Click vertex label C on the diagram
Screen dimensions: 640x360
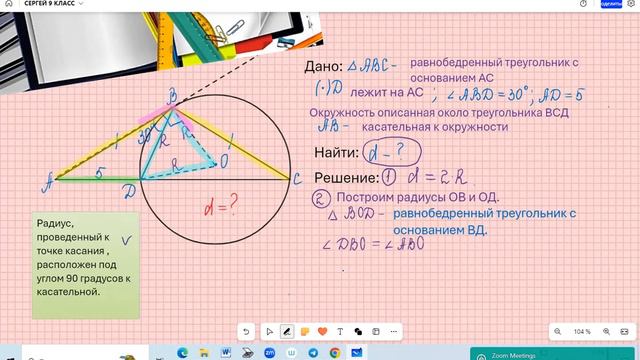(x=297, y=179)
